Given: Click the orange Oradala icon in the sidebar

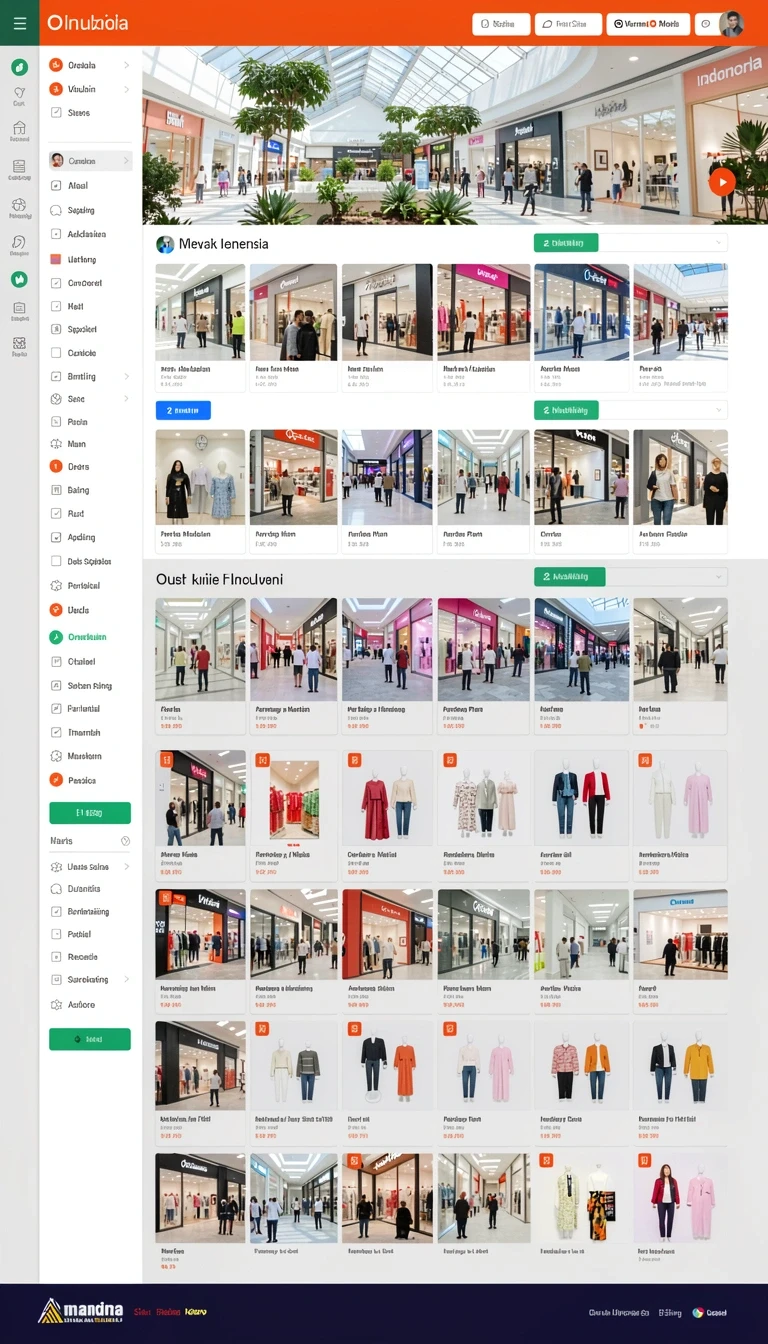Looking at the screenshot, I should coord(56,65).
